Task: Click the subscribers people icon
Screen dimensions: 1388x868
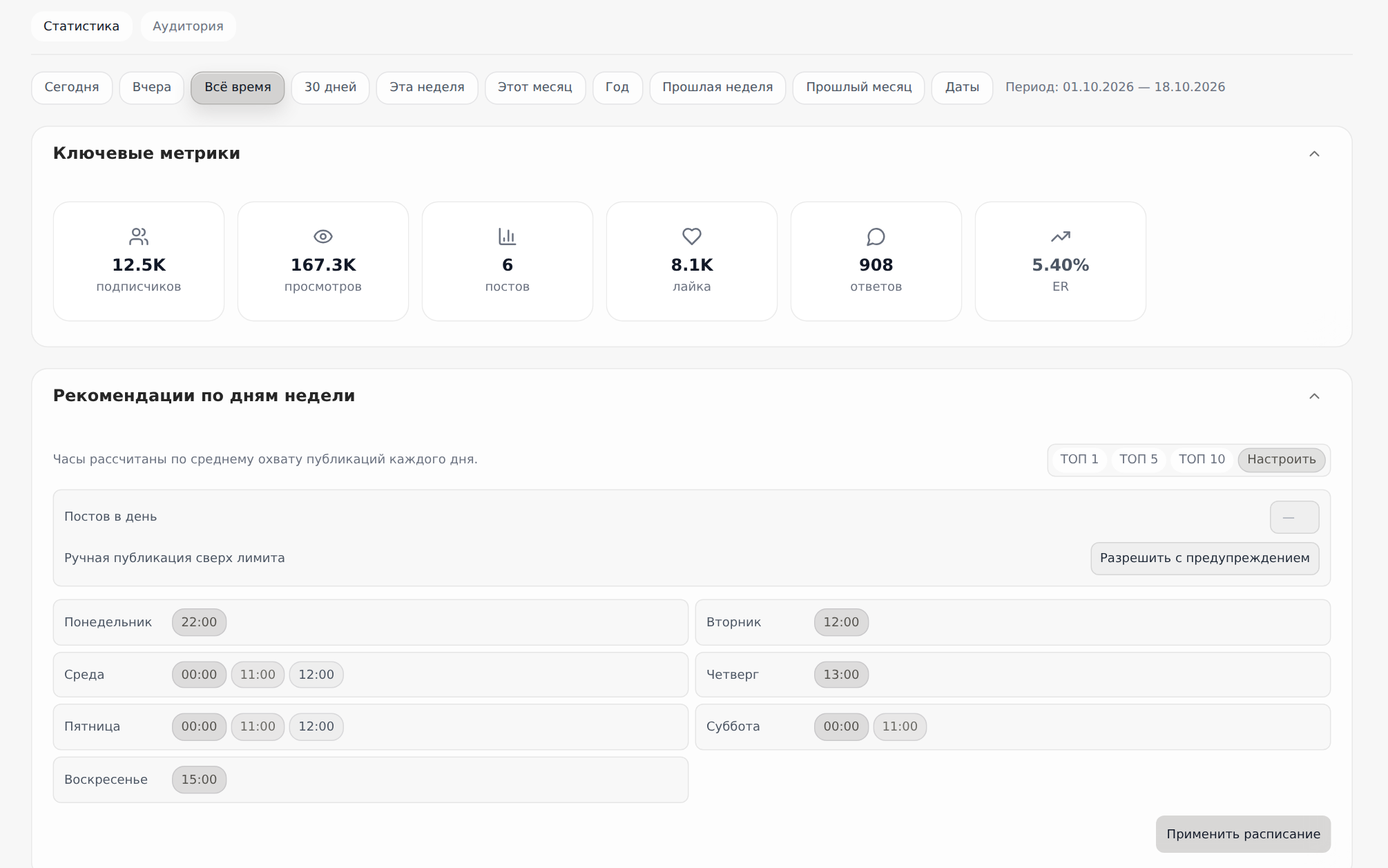Action: tap(139, 237)
